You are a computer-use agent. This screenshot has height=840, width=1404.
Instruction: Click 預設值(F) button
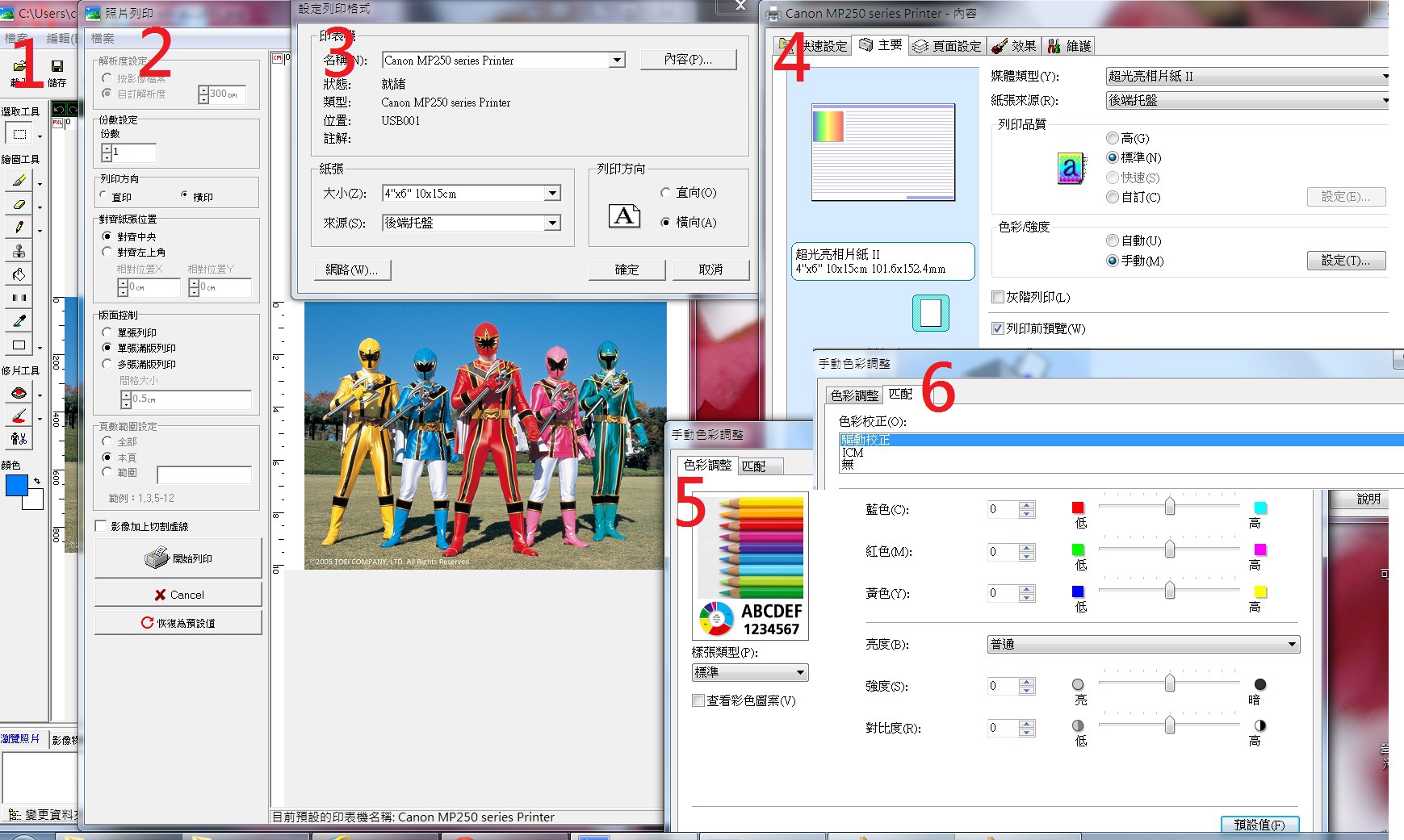[x=1259, y=825]
